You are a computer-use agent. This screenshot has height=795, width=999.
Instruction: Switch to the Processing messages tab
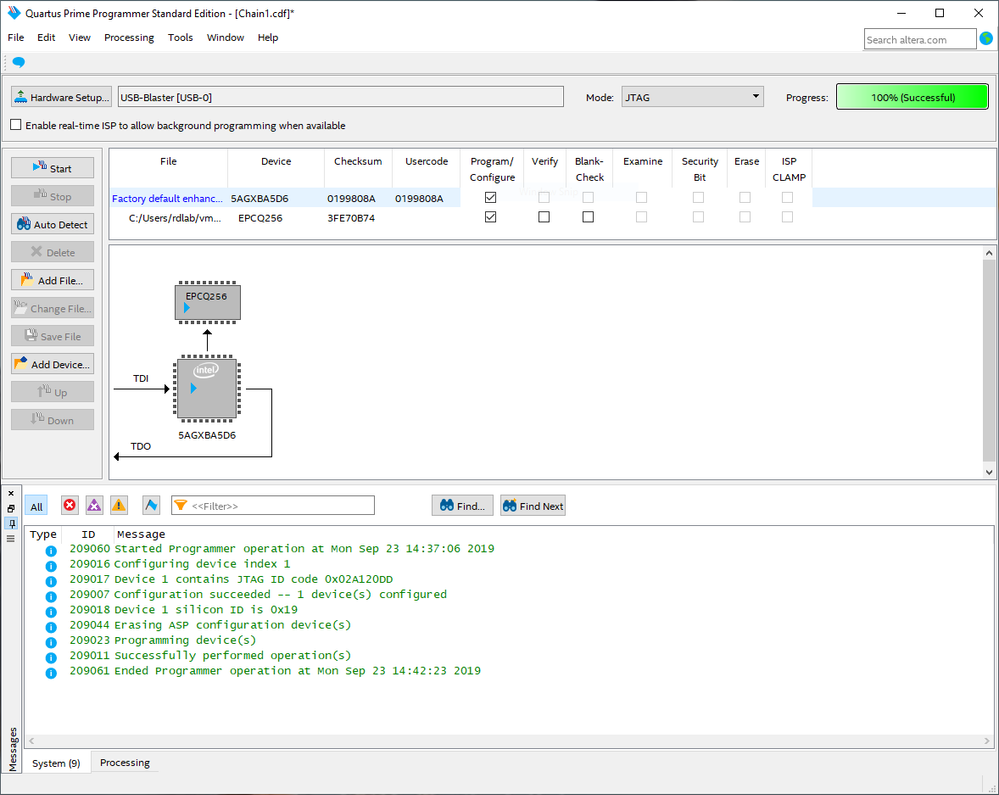tap(125, 763)
